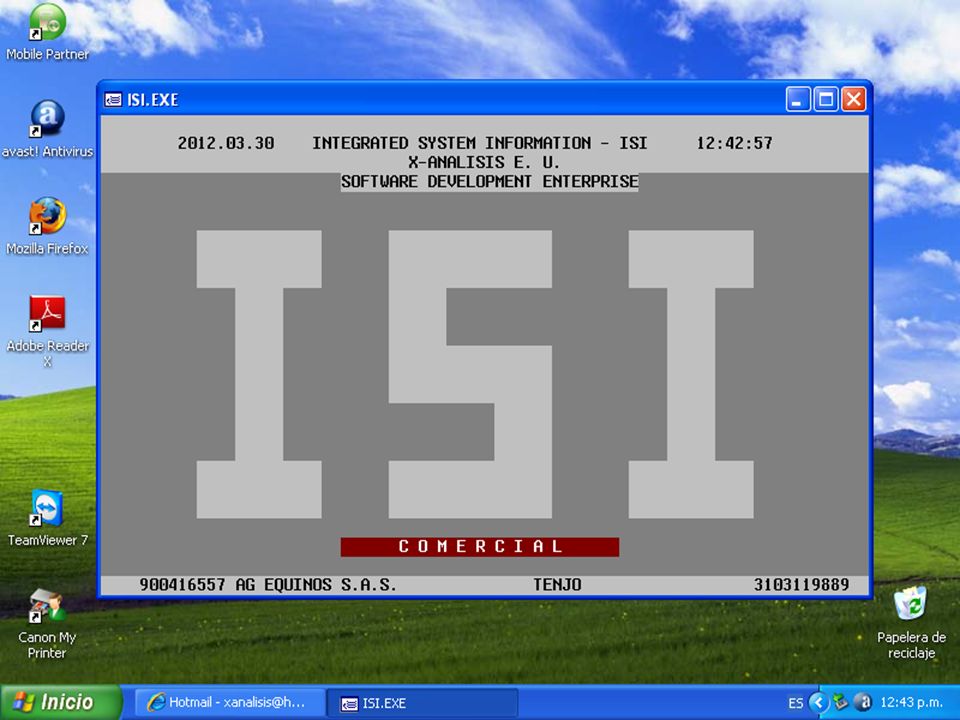960x720 pixels.
Task: Click INTEGRATED SYSTEM INFORMATION - ISI heading
Action: (x=479, y=143)
